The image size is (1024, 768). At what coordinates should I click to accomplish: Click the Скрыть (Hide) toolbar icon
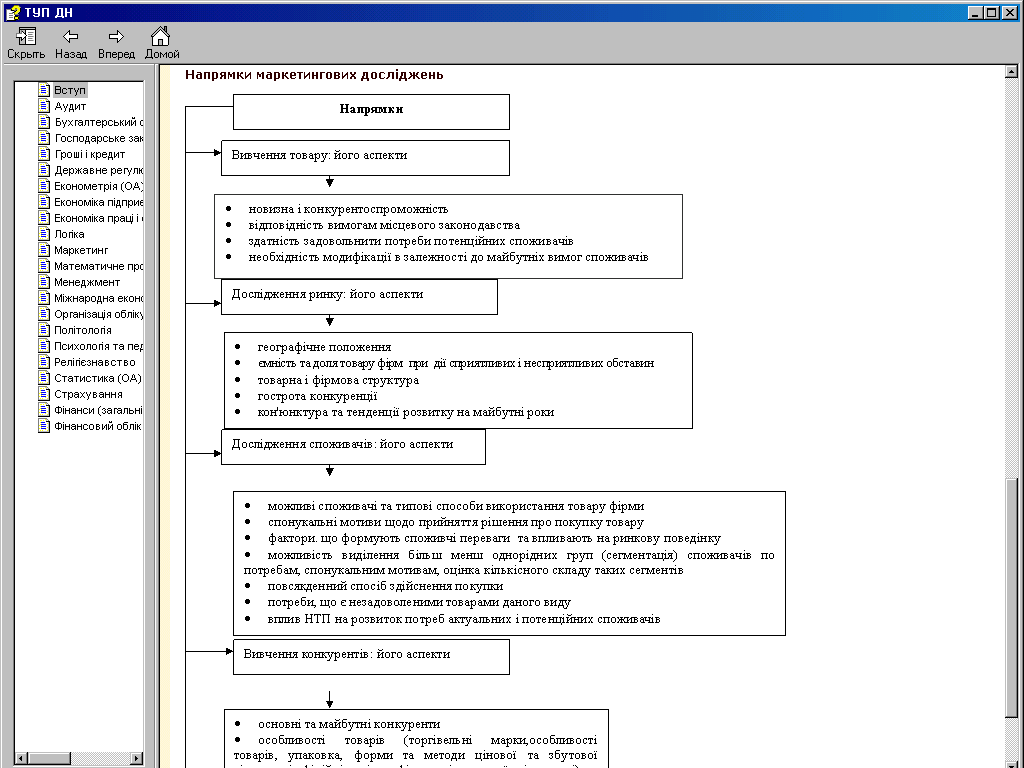pyautogui.click(x=26, y=36)
